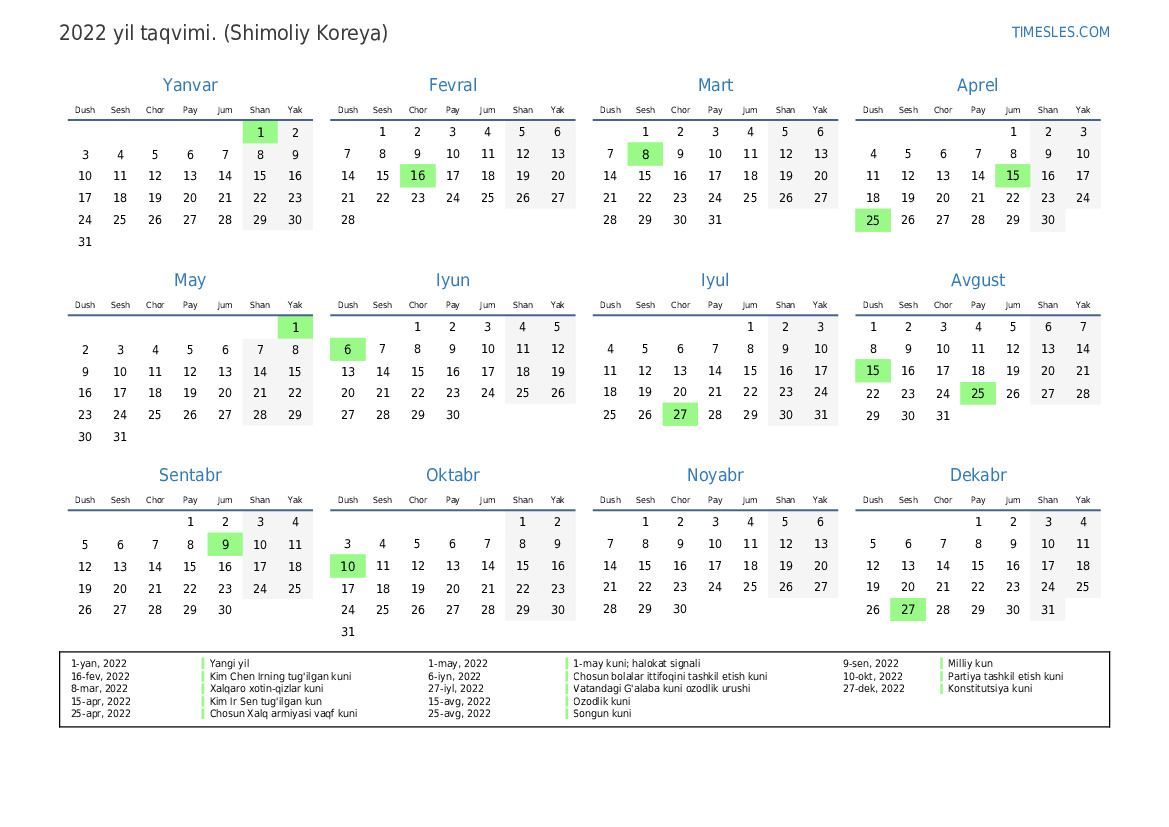Click the Avgust month heading
This screenshot has width=1169, height=827.
(977, 280)
